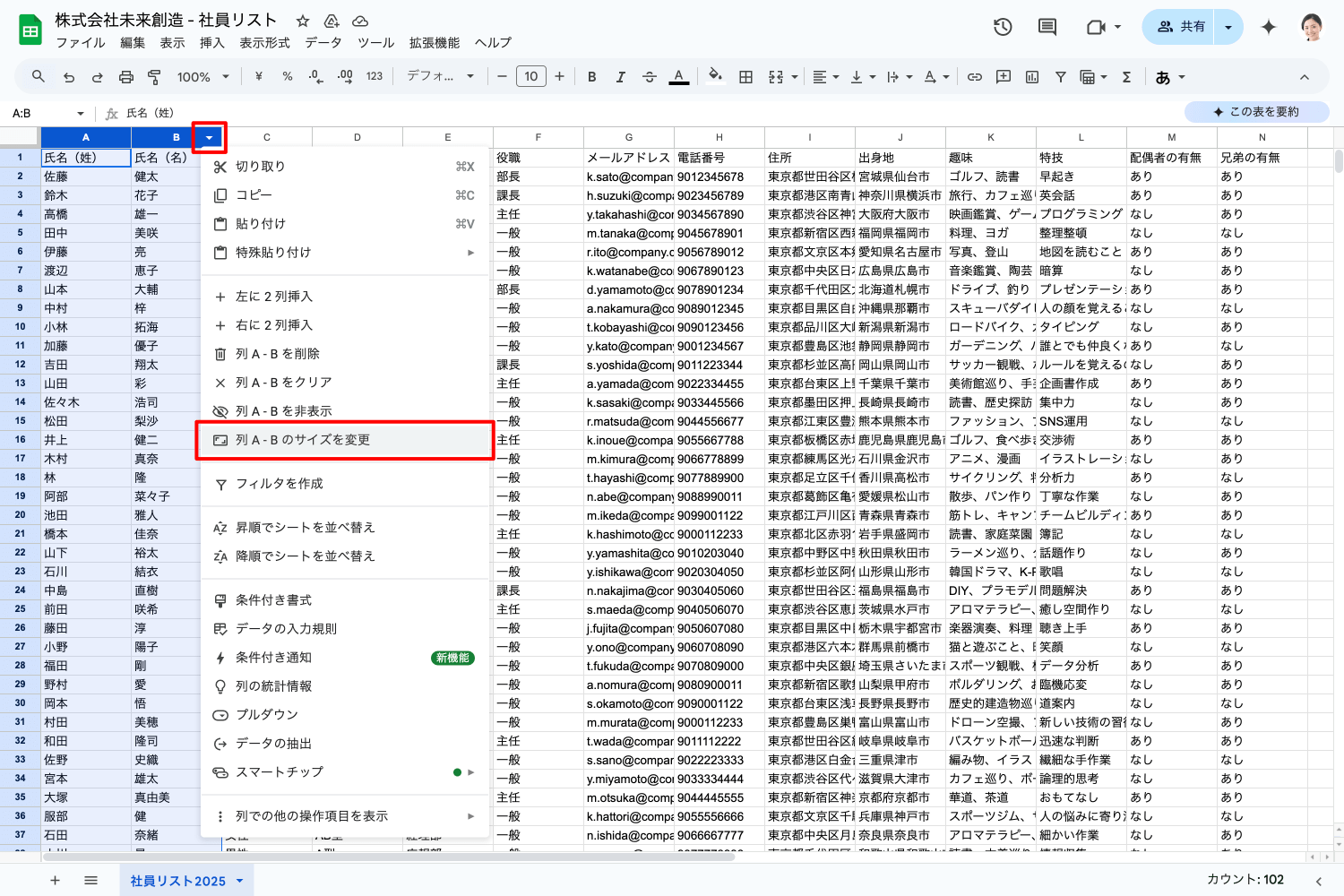1344x896 pixels.
Task: Toggle strikethrough formatting
Action: click(650, 77)
